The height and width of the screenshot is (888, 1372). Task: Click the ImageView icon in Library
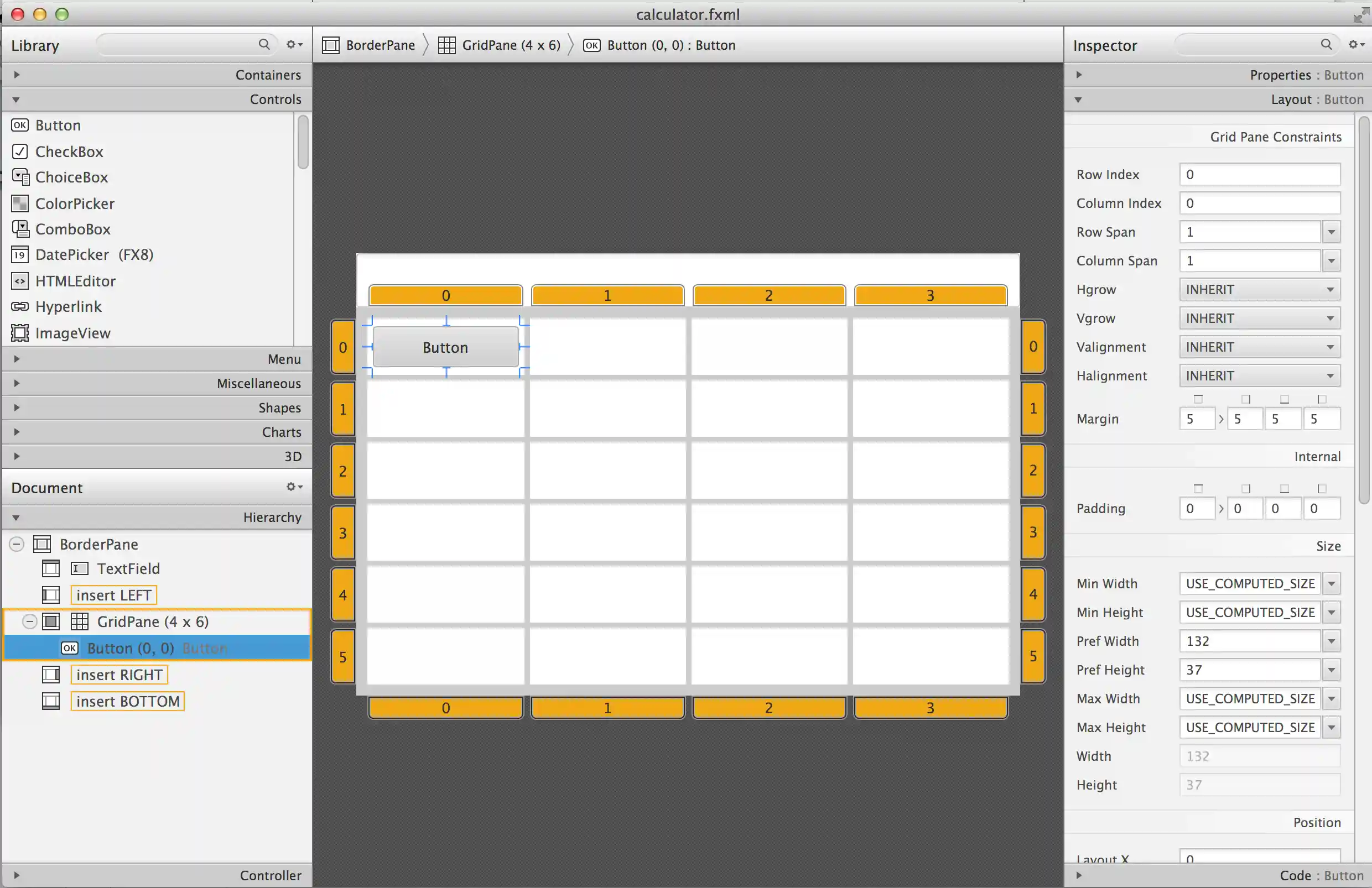click(20, 333)
